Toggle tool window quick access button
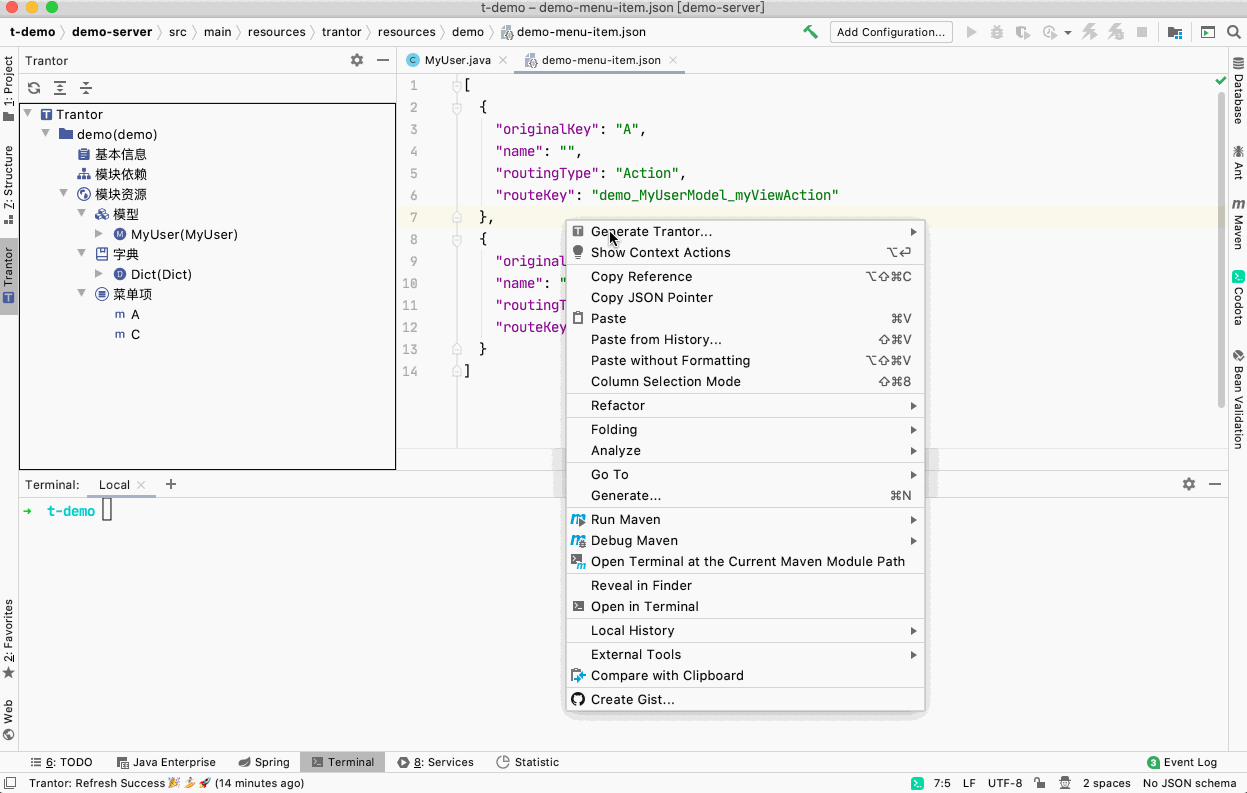Viewport: 1247px width, 793px height. click(x=9, y=783)
